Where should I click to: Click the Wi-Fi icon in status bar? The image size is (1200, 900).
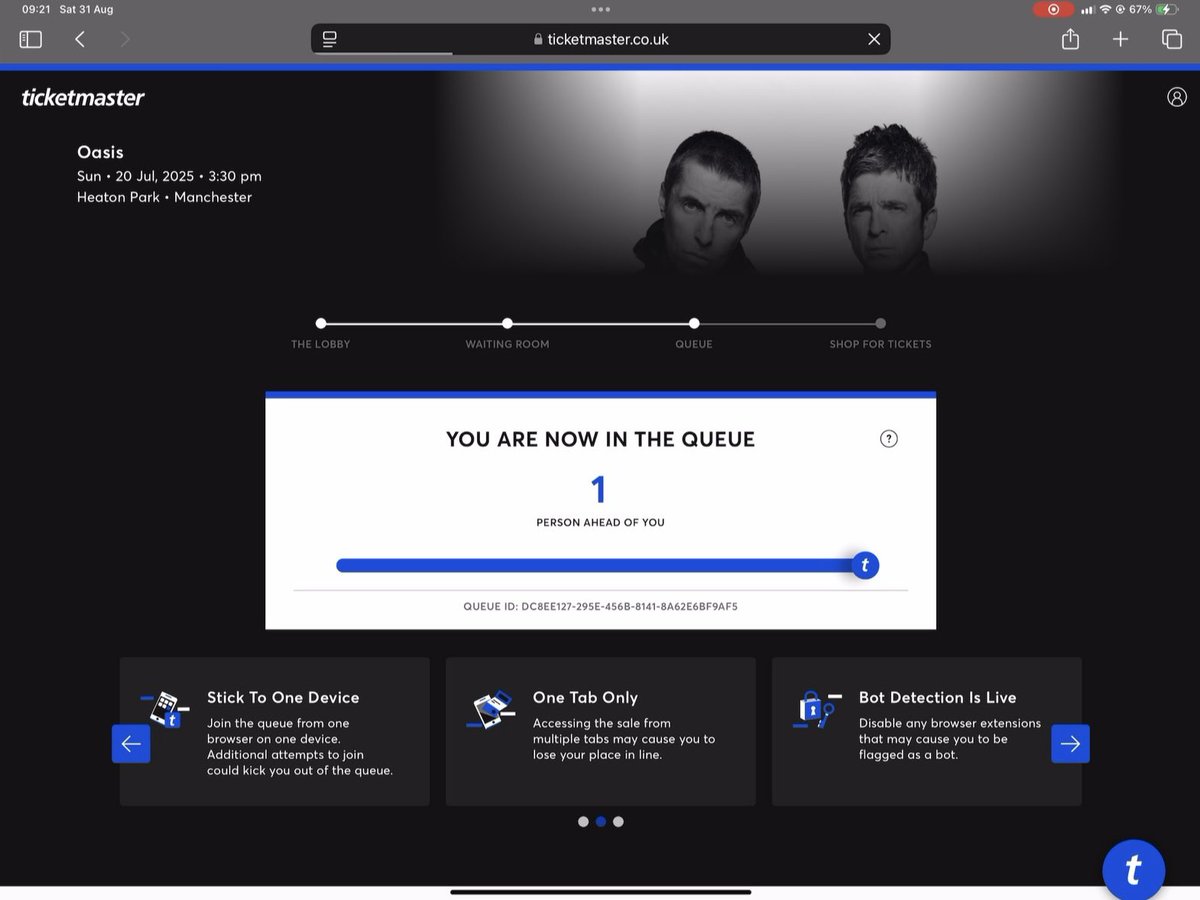point(1105,9)
